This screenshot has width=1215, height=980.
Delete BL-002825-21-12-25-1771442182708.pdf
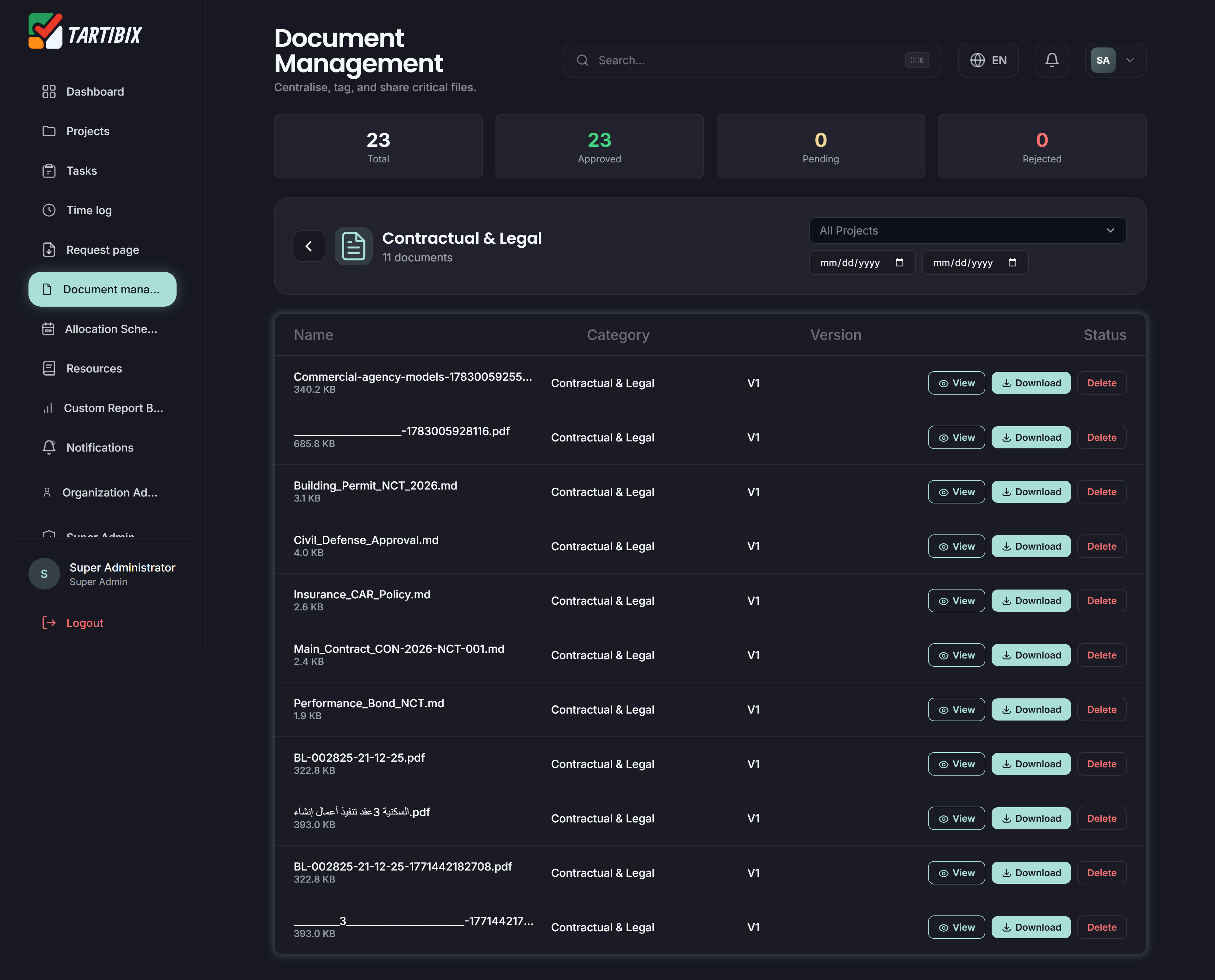pos(1102,873)
